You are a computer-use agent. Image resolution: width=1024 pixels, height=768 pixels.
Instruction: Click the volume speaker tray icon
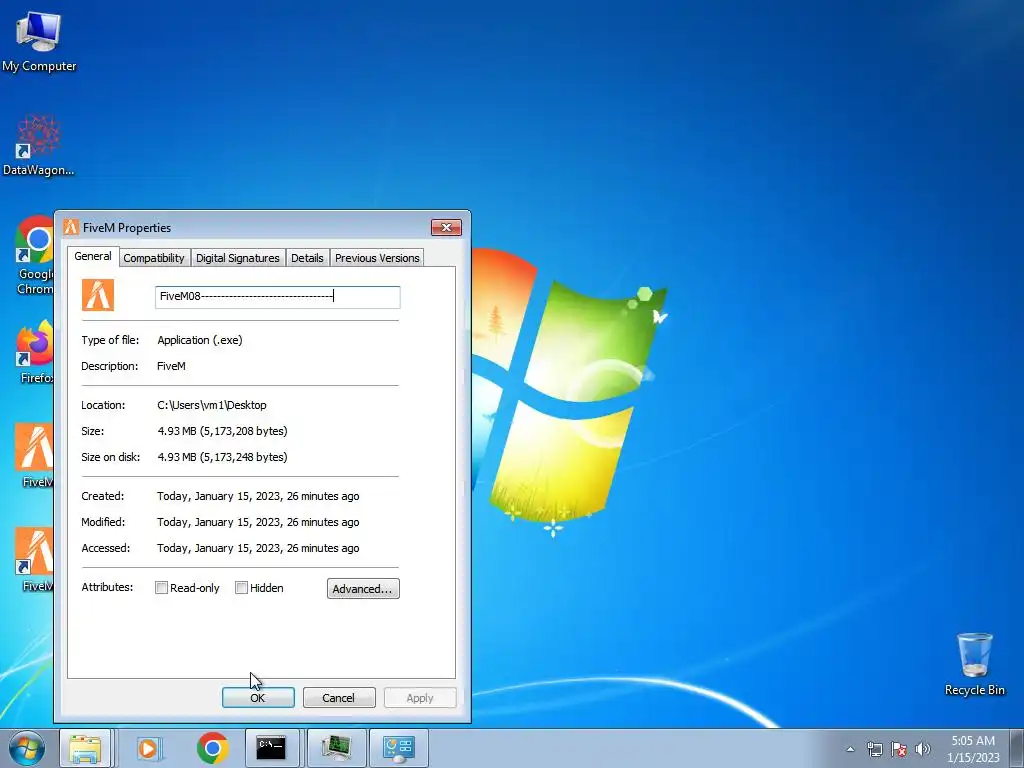tap(923, 749)
